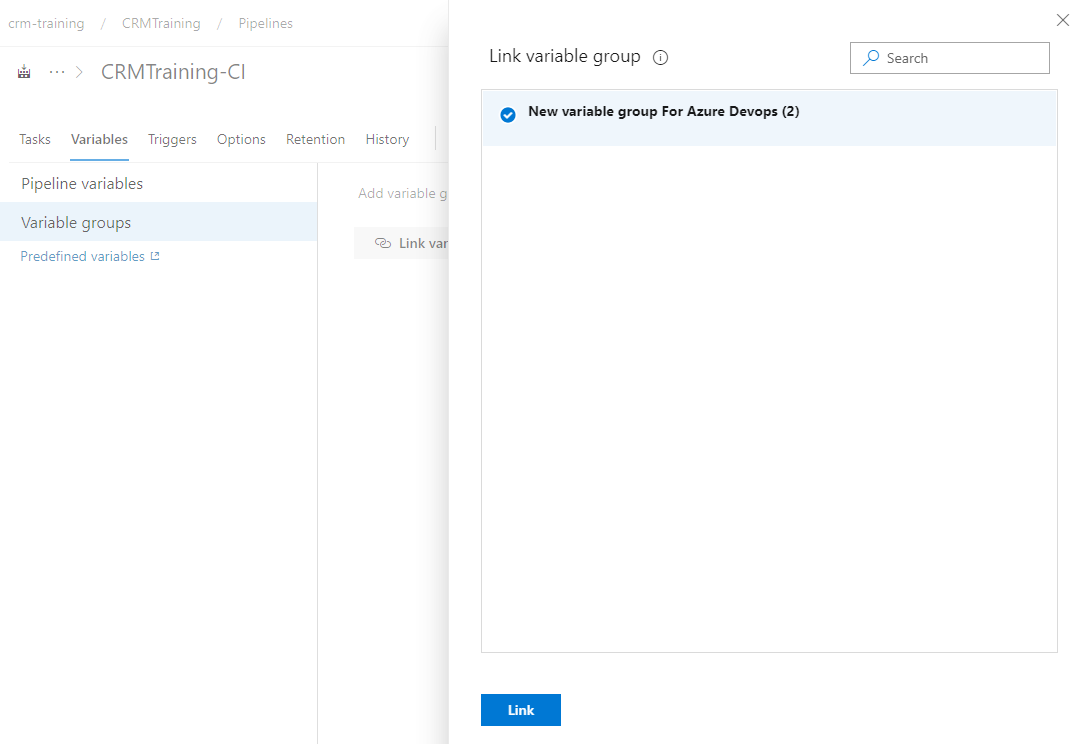Image resolution: width=1089 pixels, height=744 pixels.
Task: Open the Retention tab
Action: (x=315, y=140)
